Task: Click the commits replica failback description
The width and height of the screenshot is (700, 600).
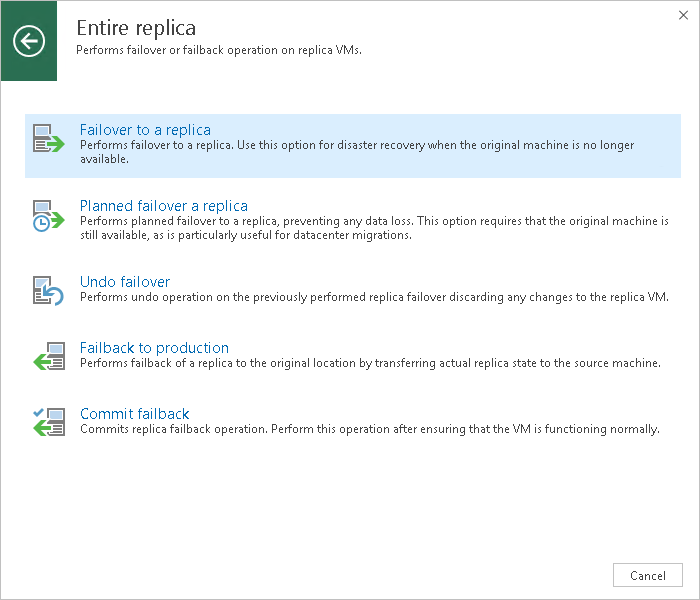Action: (x=370, y=430)
